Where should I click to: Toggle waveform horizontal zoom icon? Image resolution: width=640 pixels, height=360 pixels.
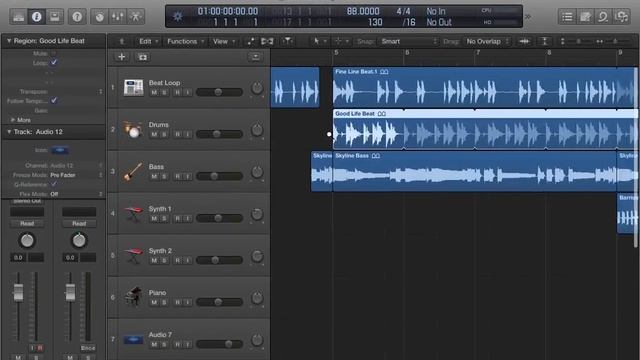point(524,41)
